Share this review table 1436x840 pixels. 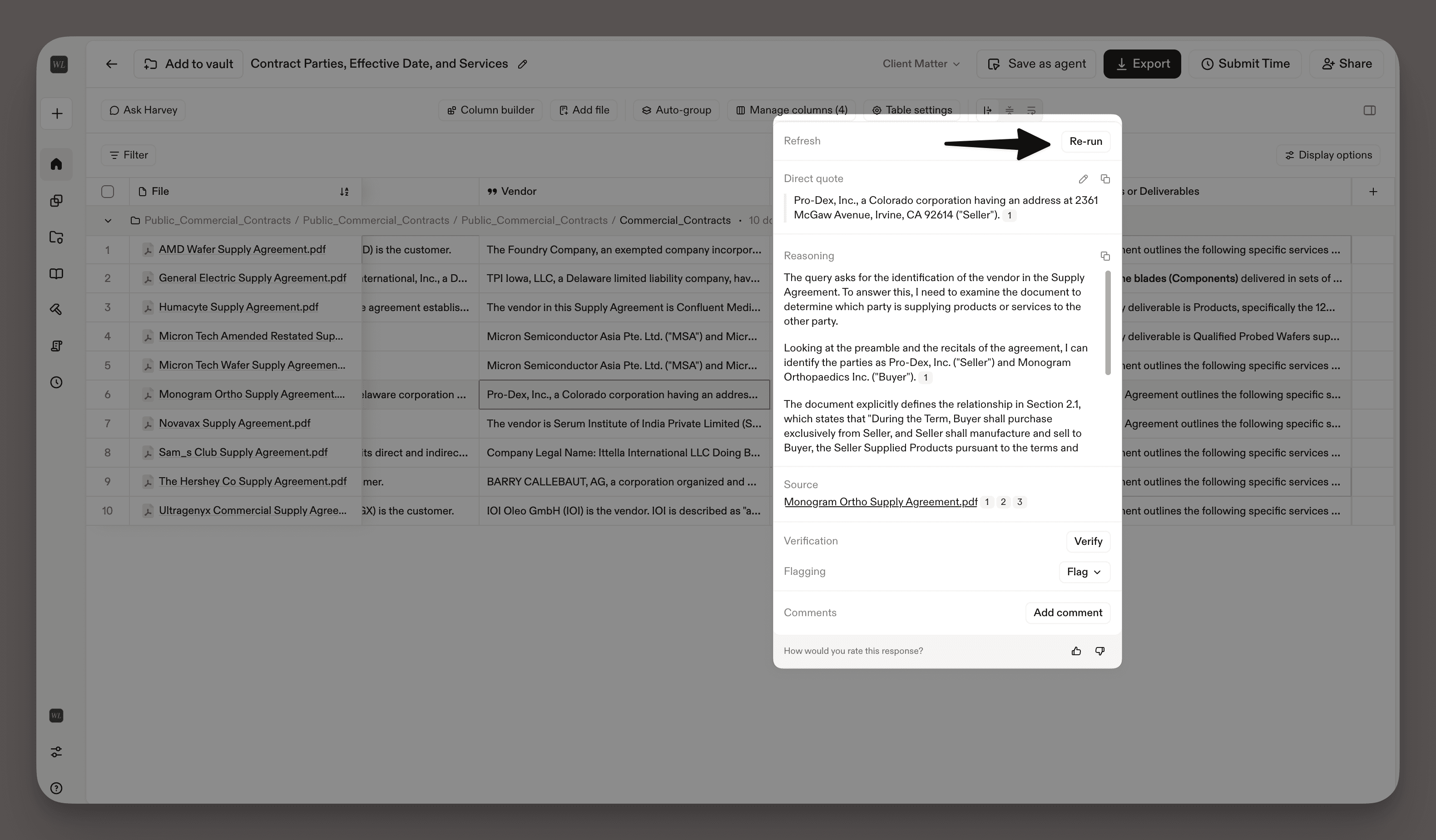[1347, 64]
